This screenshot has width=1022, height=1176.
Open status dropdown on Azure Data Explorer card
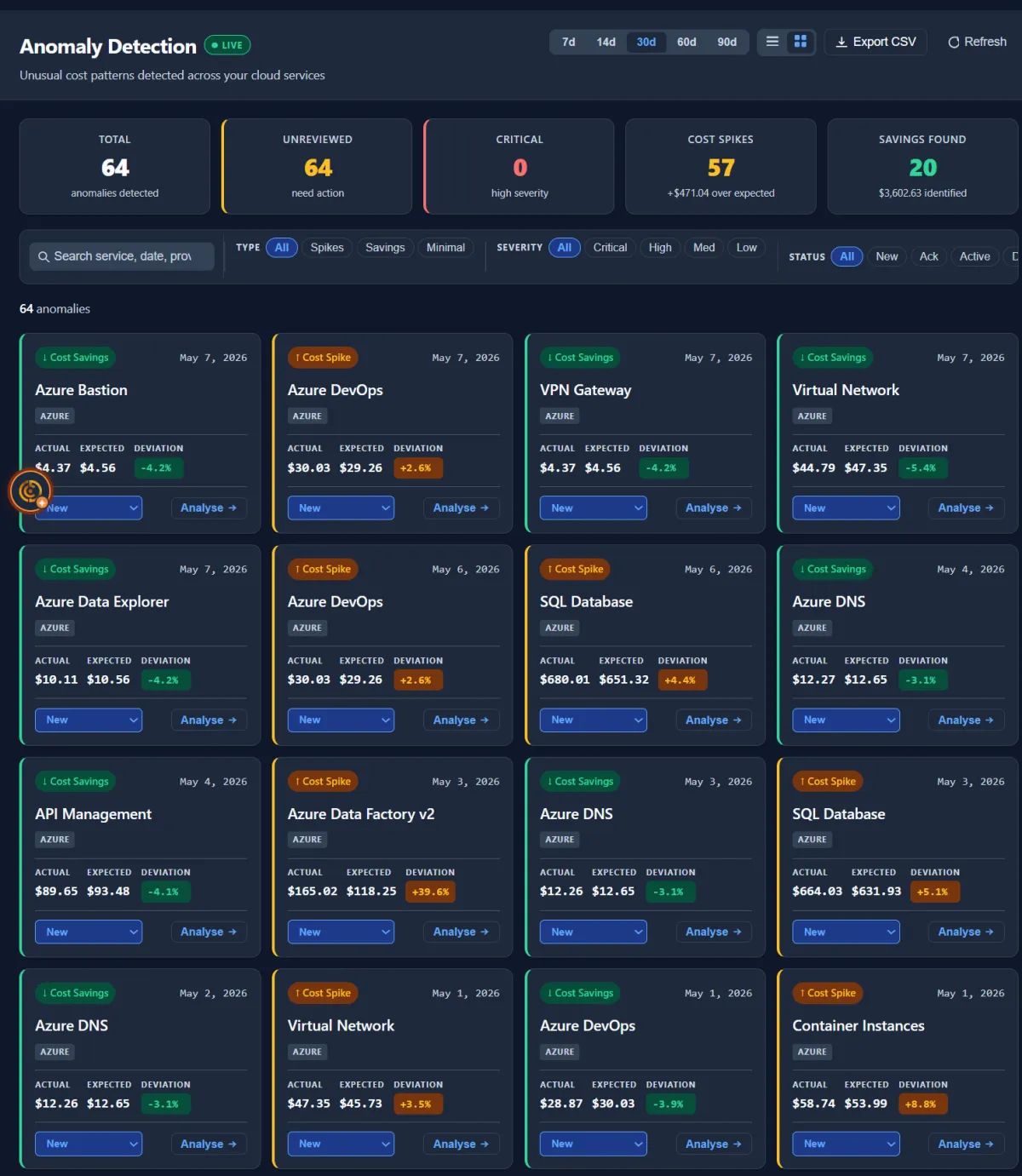(89, 720)
